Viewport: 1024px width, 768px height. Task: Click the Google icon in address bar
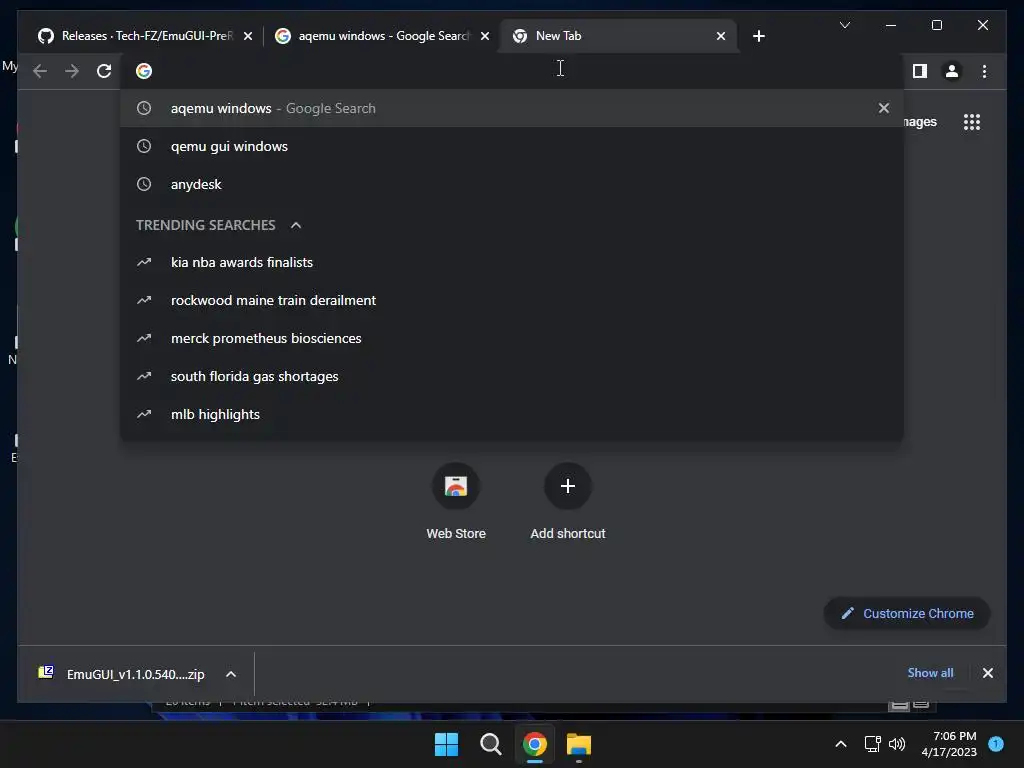click(x=144, y=71)
